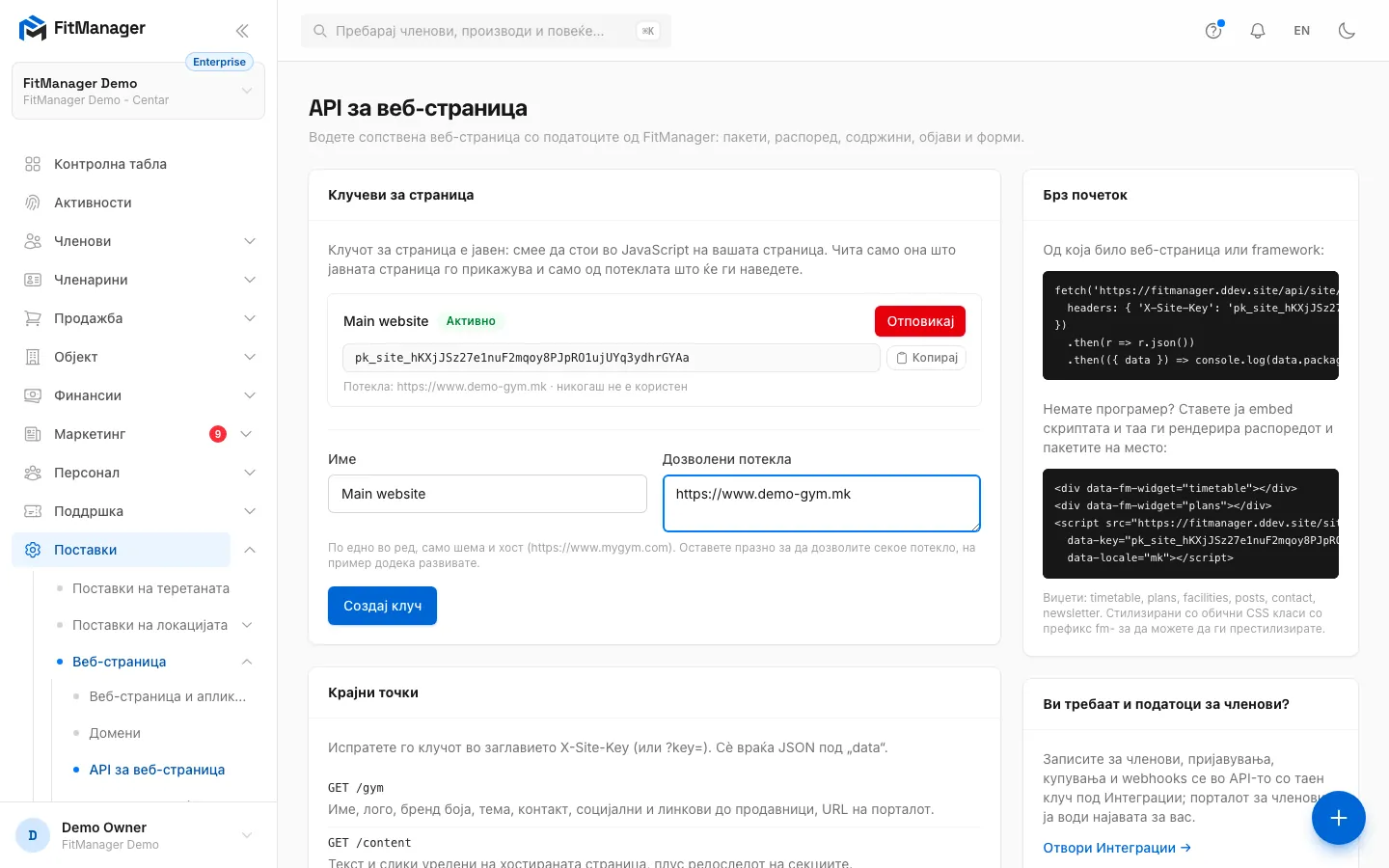This screenshot has height=868, width=1389.
Task: Click the FitManager logo
Action: tap(82, 28)
